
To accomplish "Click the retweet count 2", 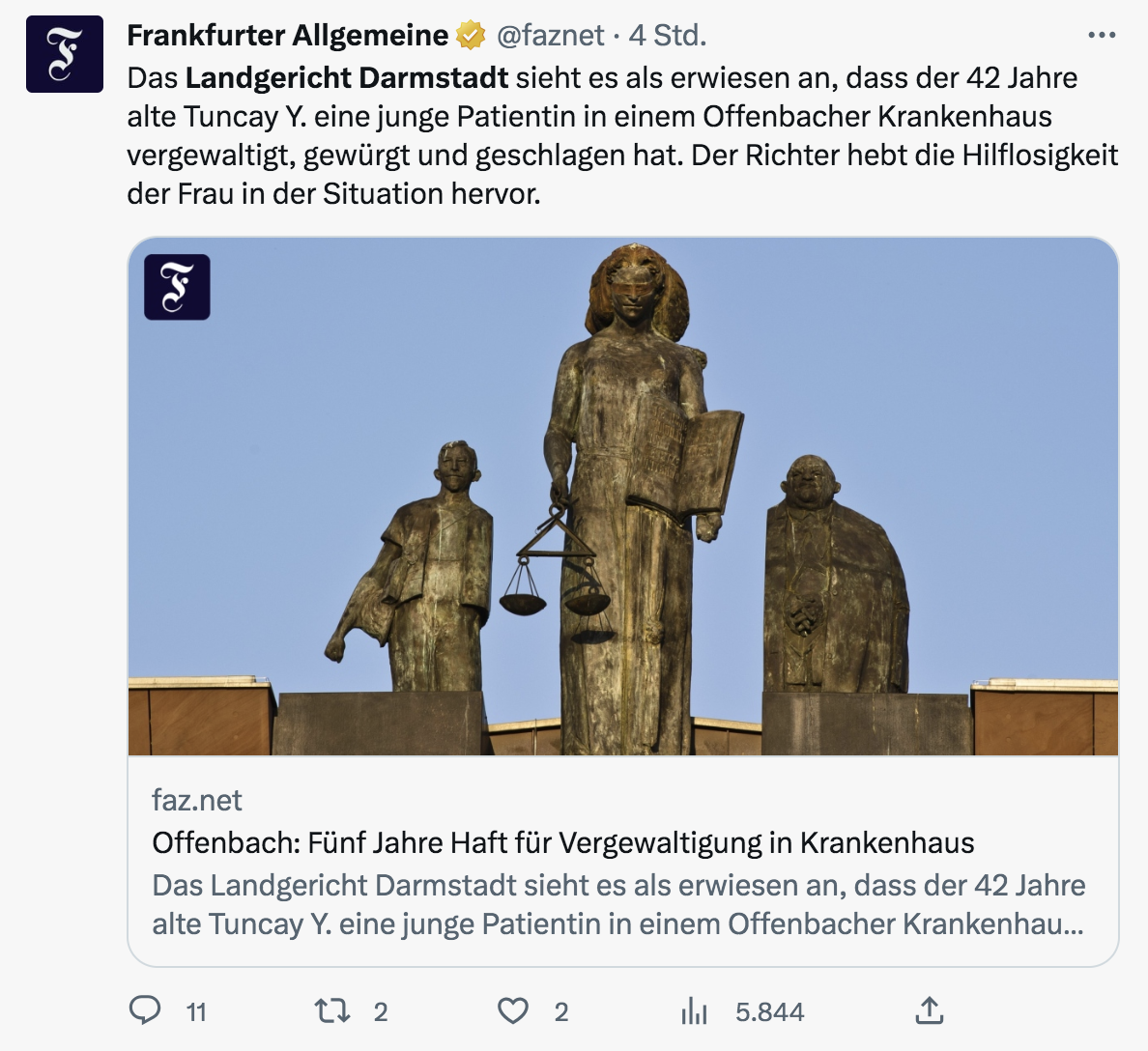I will (x=381, y=1012).
